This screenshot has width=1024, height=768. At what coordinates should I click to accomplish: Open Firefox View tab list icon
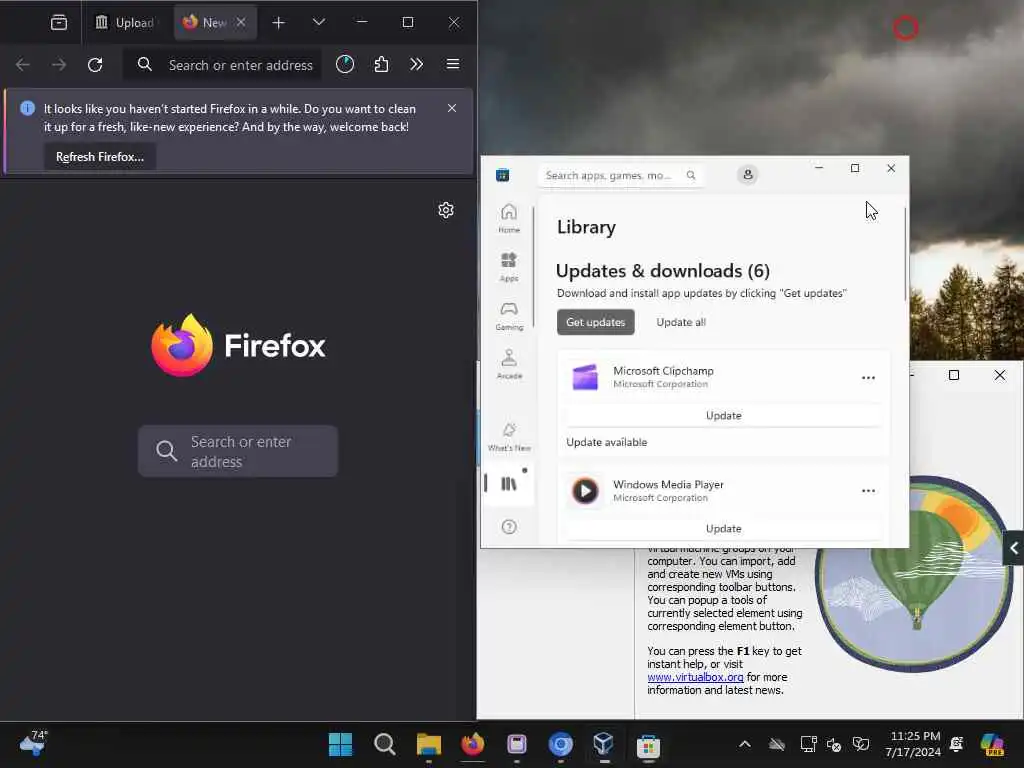(x=59, y=22)
